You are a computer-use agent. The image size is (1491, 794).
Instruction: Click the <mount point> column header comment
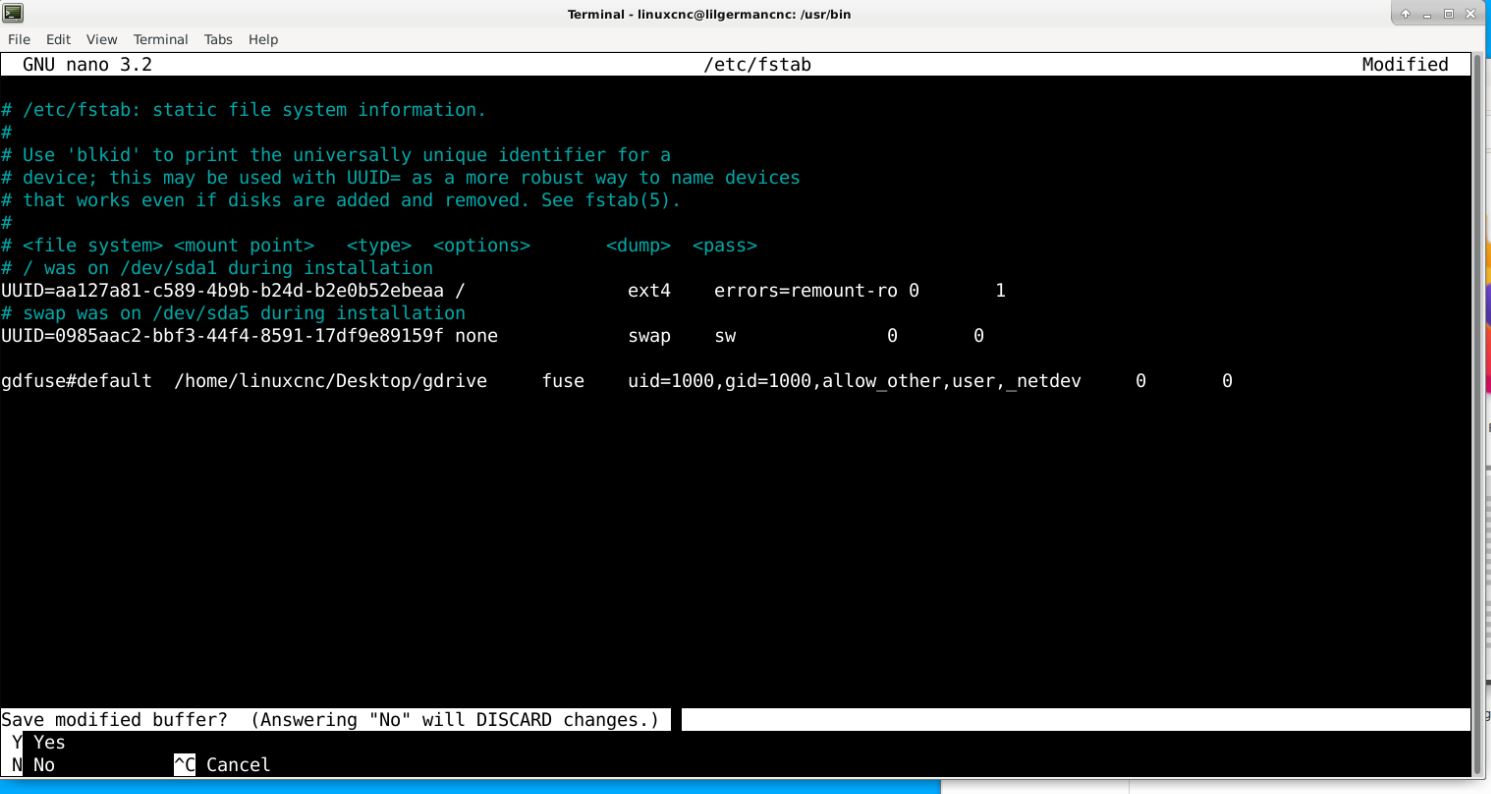(244, 246)
